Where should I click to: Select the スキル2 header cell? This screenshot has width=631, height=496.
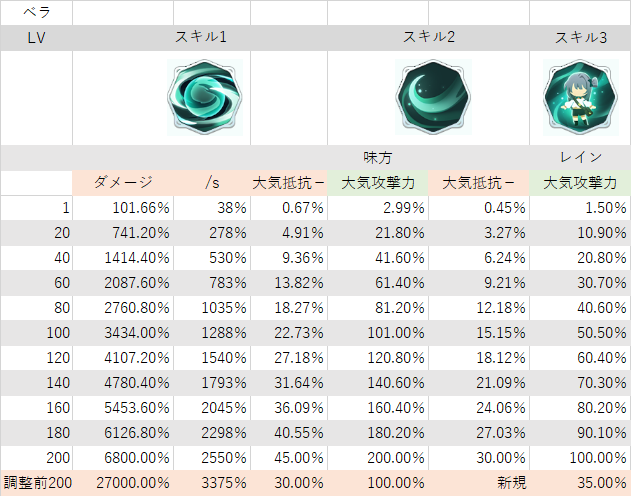429,38
